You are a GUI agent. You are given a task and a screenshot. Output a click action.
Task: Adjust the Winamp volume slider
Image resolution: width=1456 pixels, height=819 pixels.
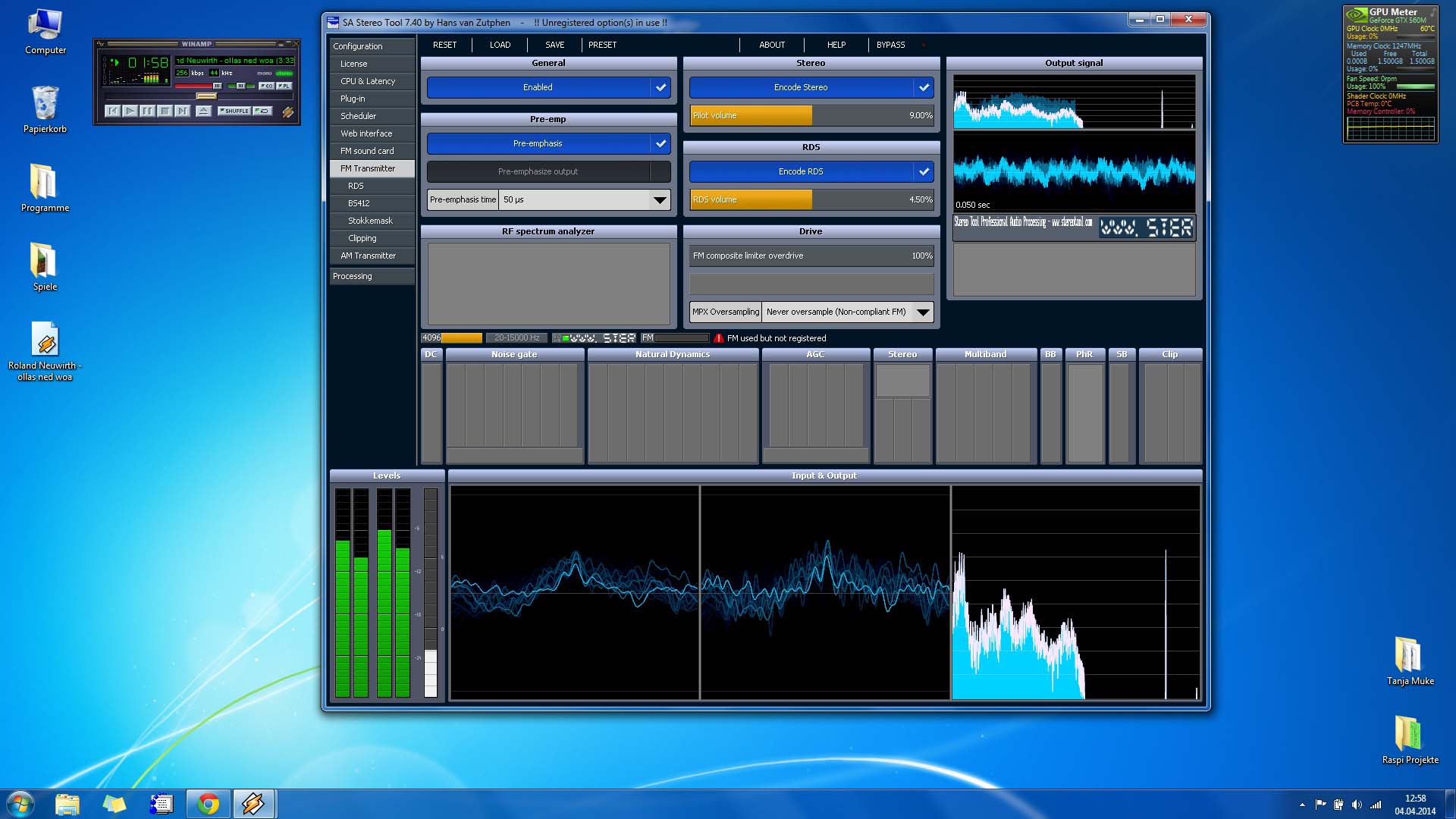[199, 86]
